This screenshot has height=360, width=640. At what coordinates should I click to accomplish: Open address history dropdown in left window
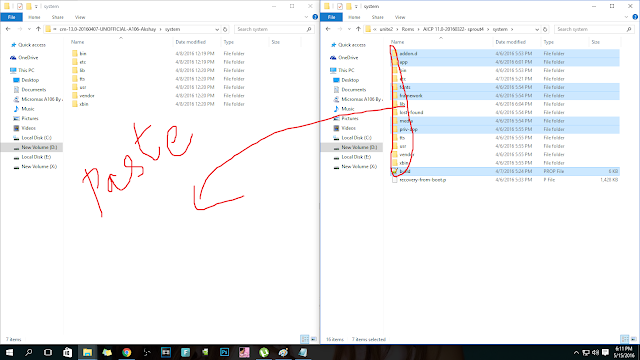click(217, 29)
